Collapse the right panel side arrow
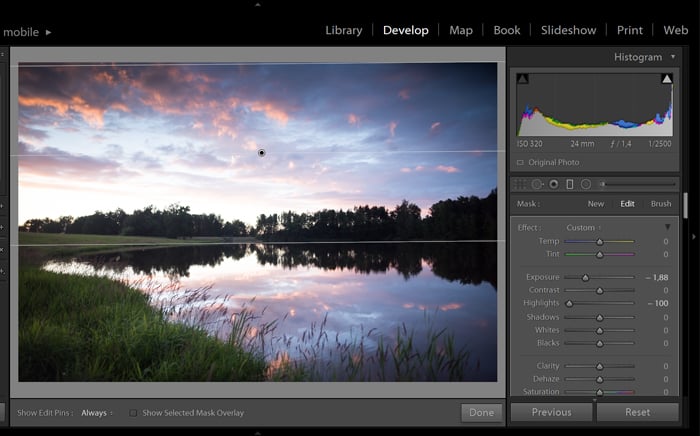Viewport: 700px width, 436px height. (x=694, y=237)
